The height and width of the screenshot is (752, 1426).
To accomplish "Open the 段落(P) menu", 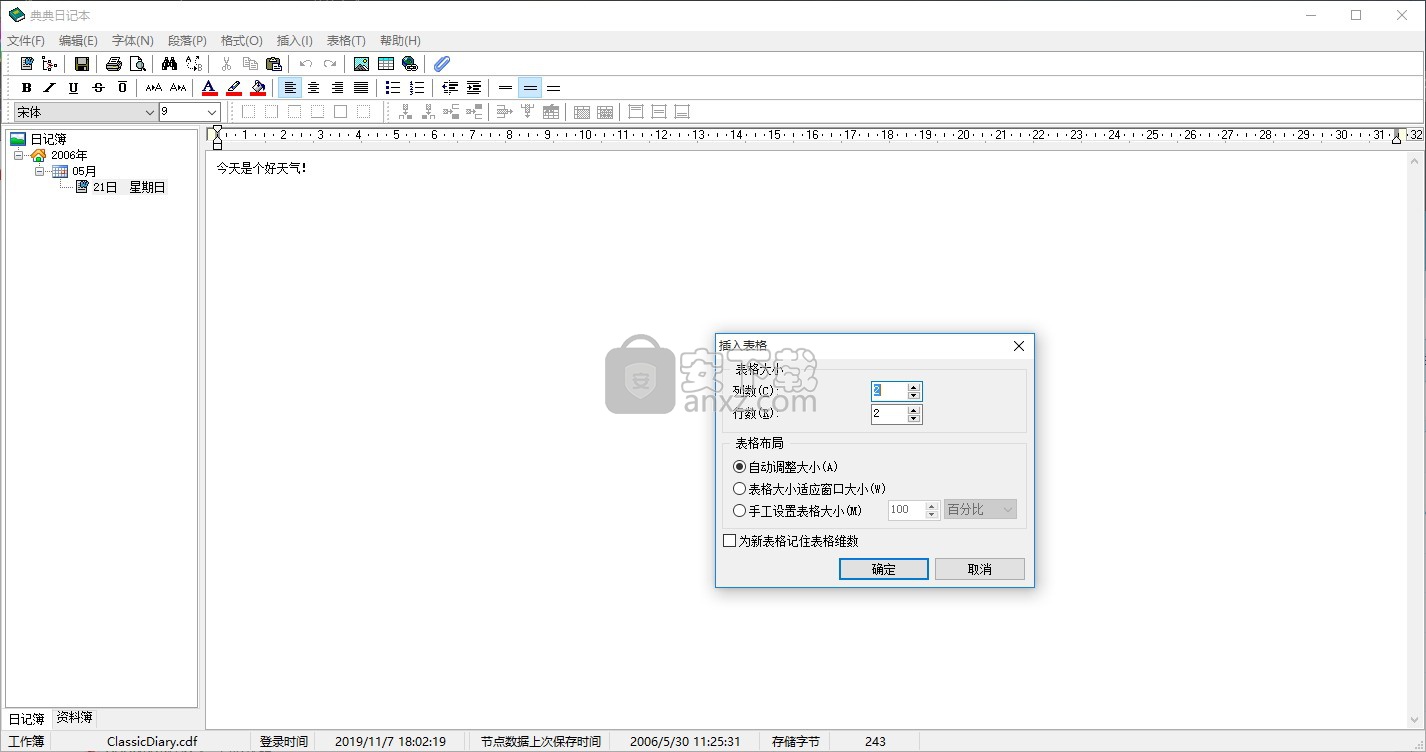I will (187, 41).
